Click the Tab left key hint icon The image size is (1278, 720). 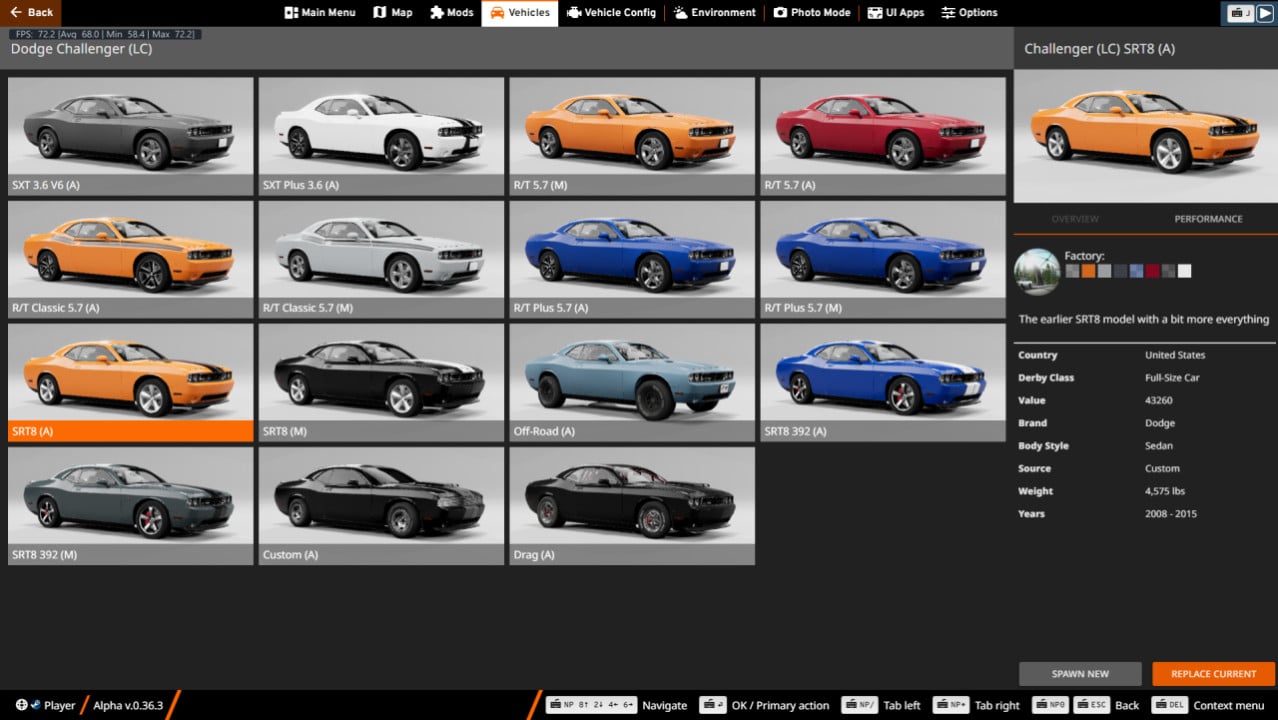(x=860, y=705)
